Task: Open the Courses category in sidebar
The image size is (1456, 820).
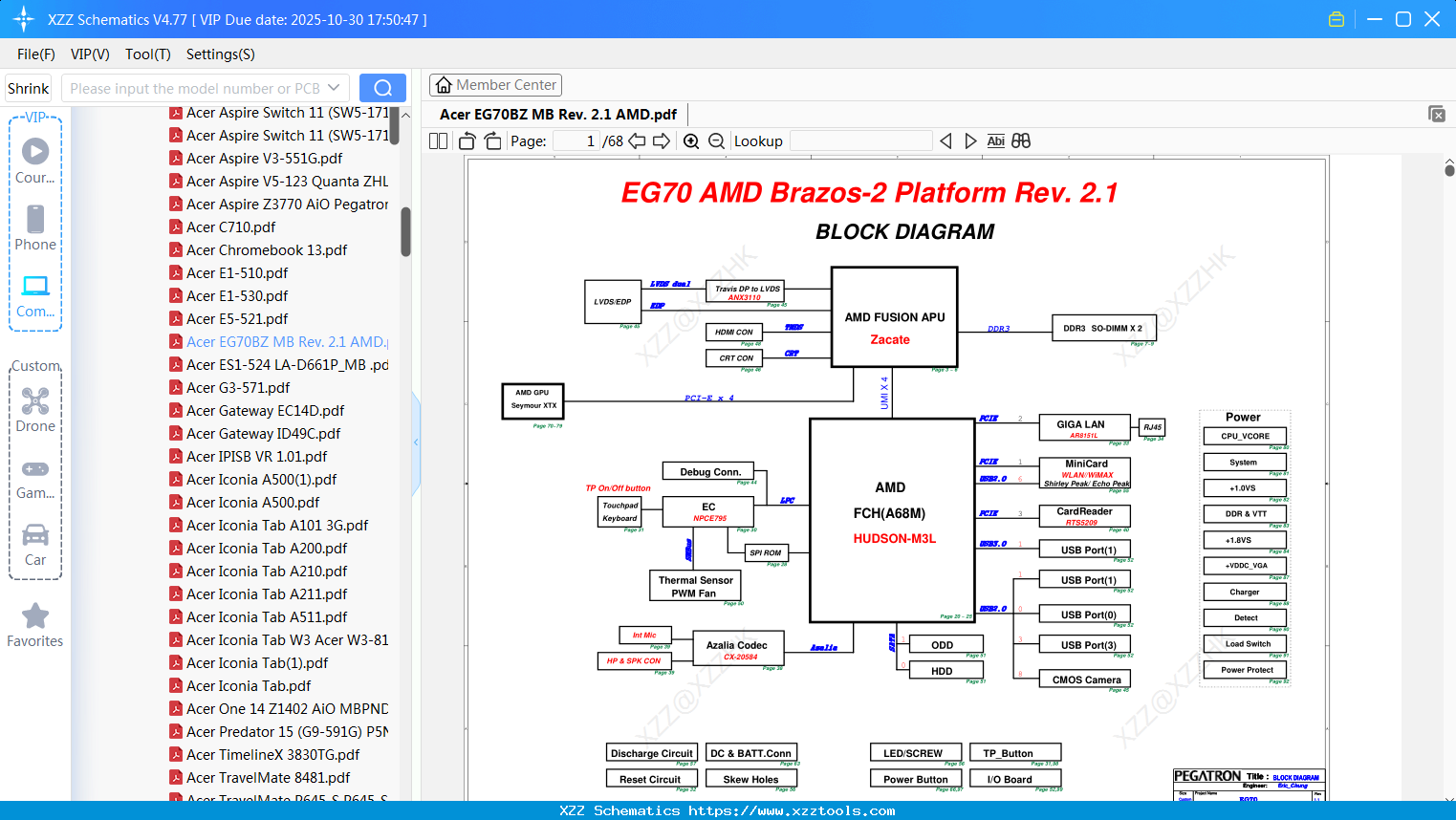Action: tap(35, 161)
